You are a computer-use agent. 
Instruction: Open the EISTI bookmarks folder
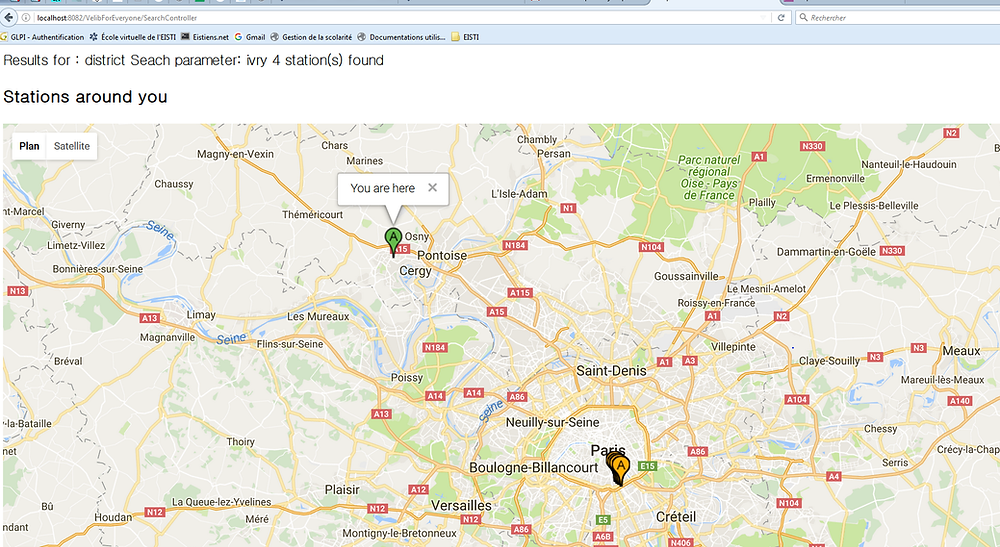pos(465,37)
